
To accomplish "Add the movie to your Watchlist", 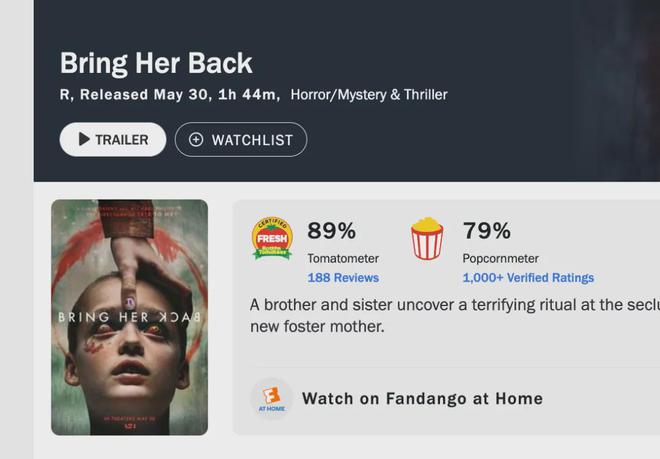I will (241, 139).
